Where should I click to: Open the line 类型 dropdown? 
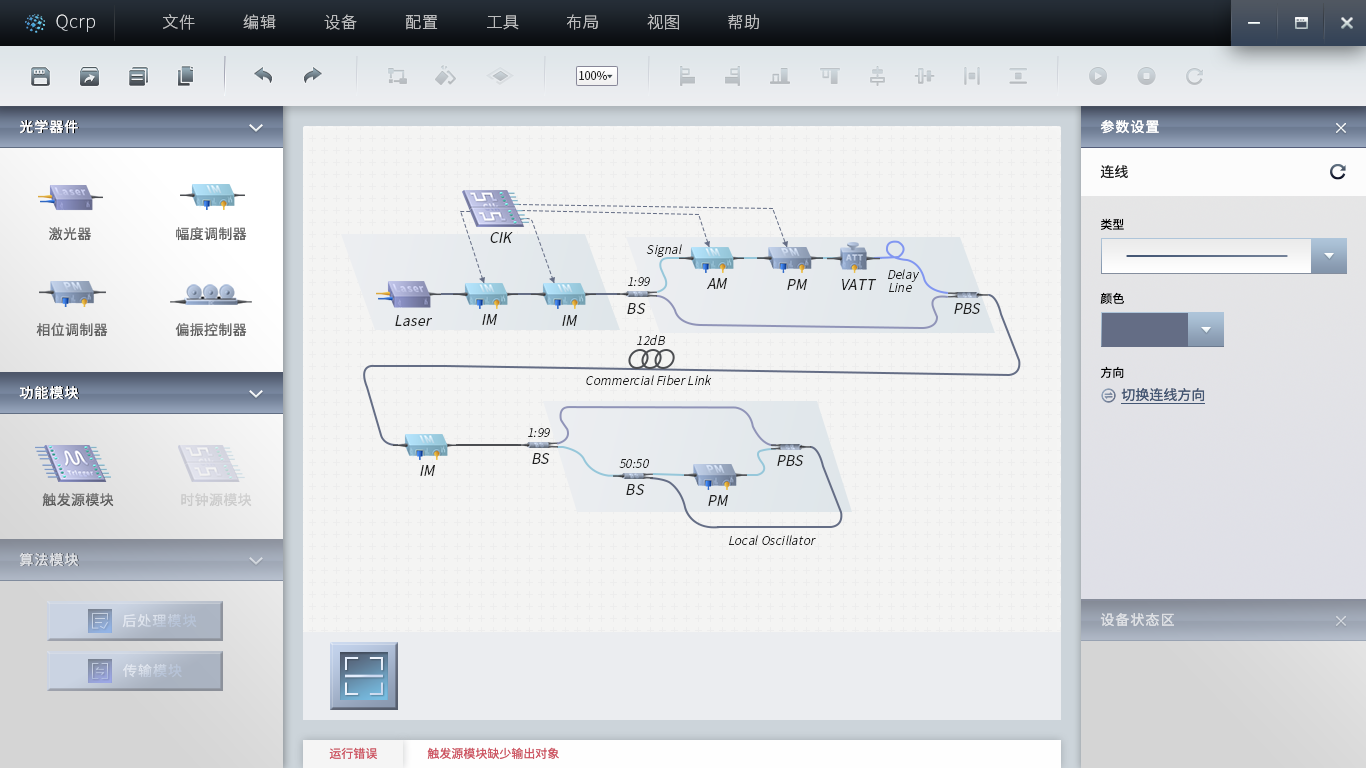[x=1329, y=256]
